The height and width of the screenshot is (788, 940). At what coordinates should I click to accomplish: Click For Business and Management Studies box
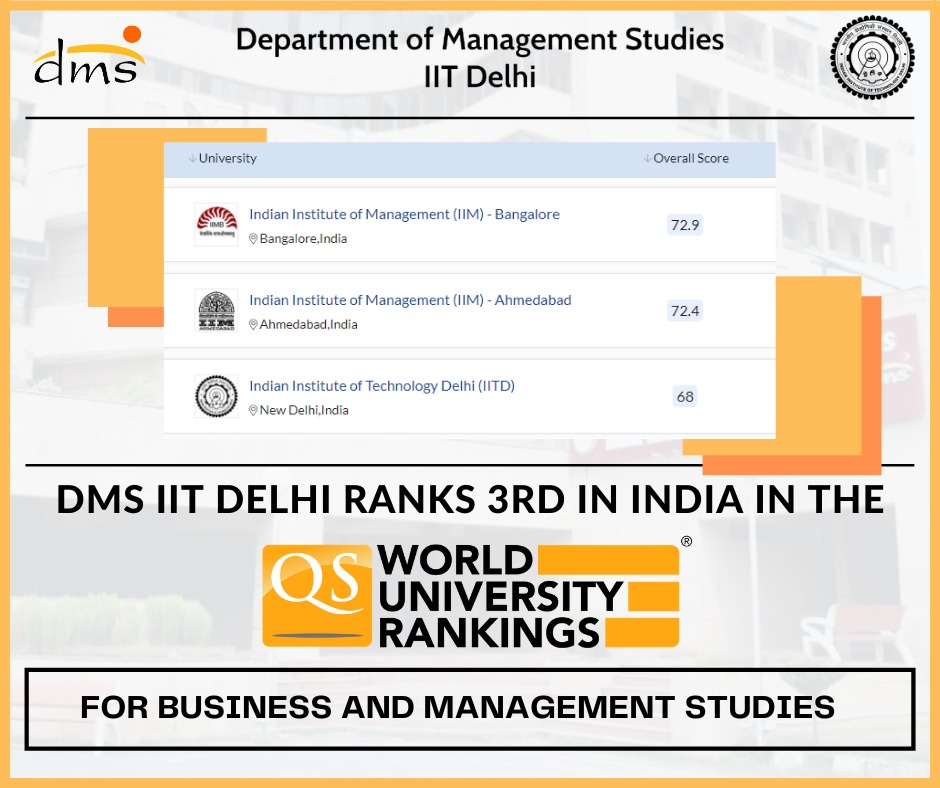click(x=470, y=709)
